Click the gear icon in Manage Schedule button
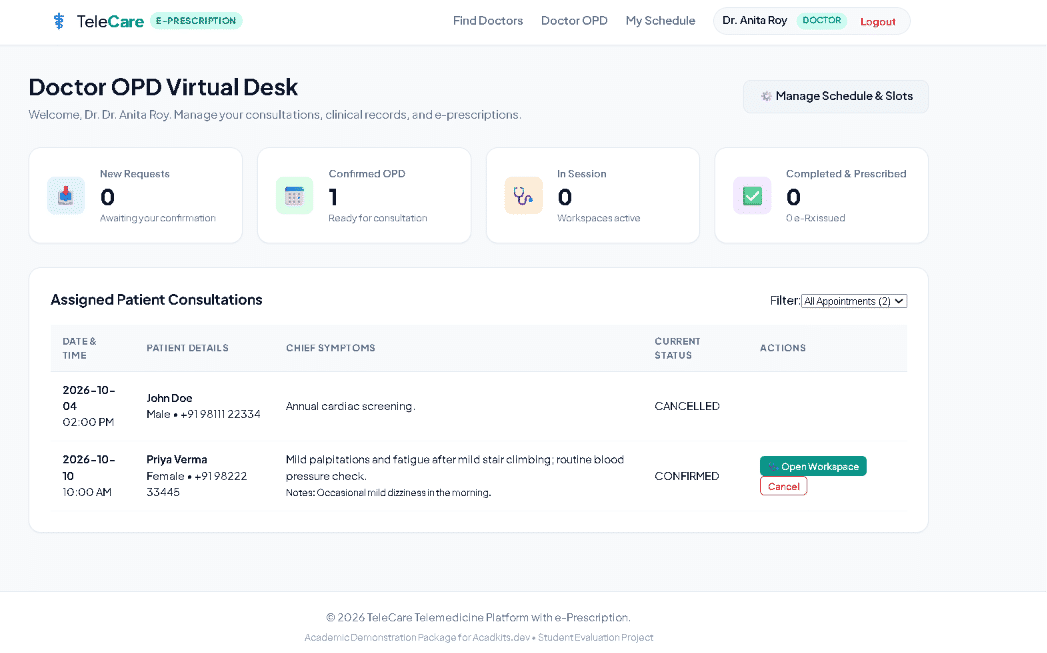 click(x=766, y=96)
